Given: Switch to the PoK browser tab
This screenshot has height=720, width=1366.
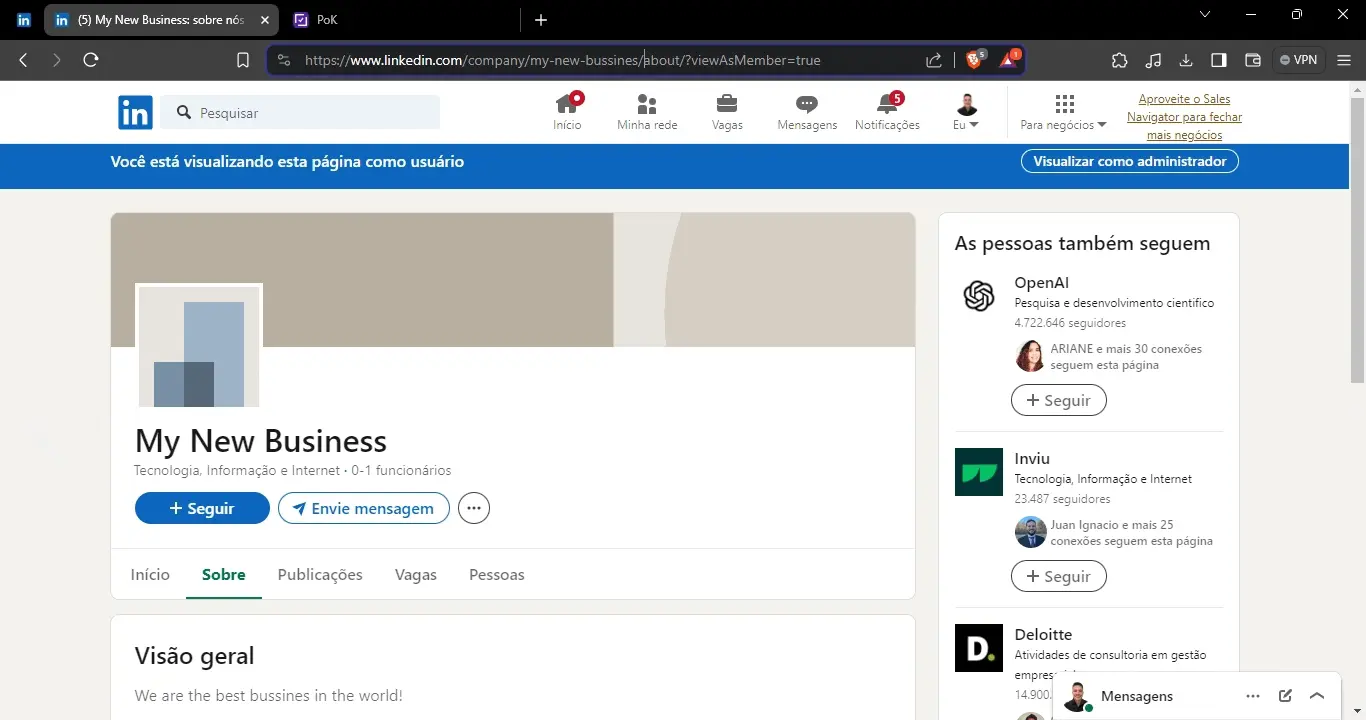Looking at the screenshot, I should pos(400,19).
